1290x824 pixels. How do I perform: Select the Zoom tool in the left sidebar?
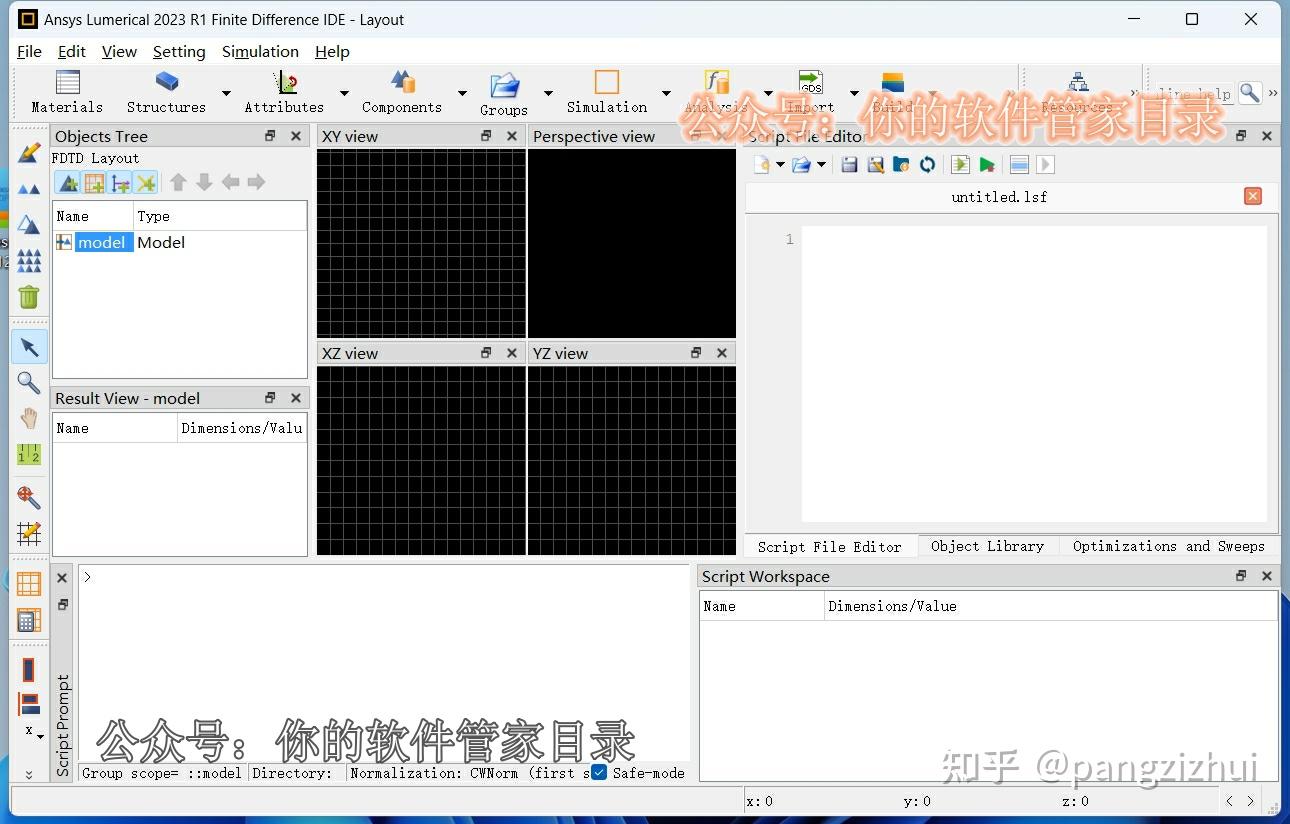28,383
